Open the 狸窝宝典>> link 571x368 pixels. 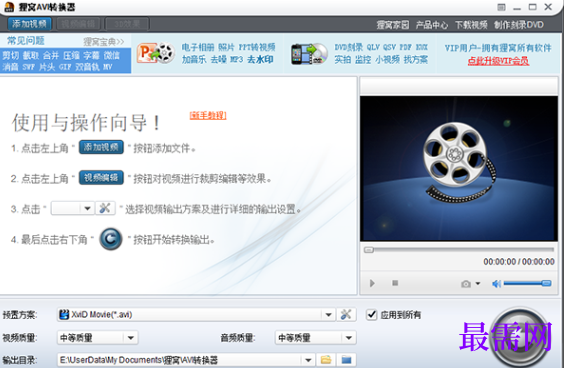(103, 41)
